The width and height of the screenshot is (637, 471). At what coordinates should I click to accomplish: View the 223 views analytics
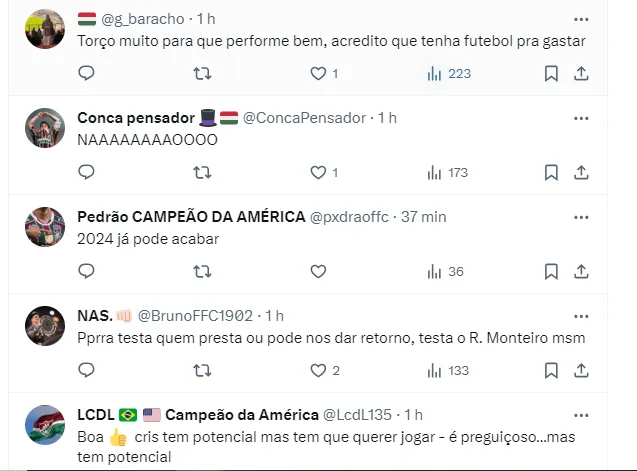[448, 74]
